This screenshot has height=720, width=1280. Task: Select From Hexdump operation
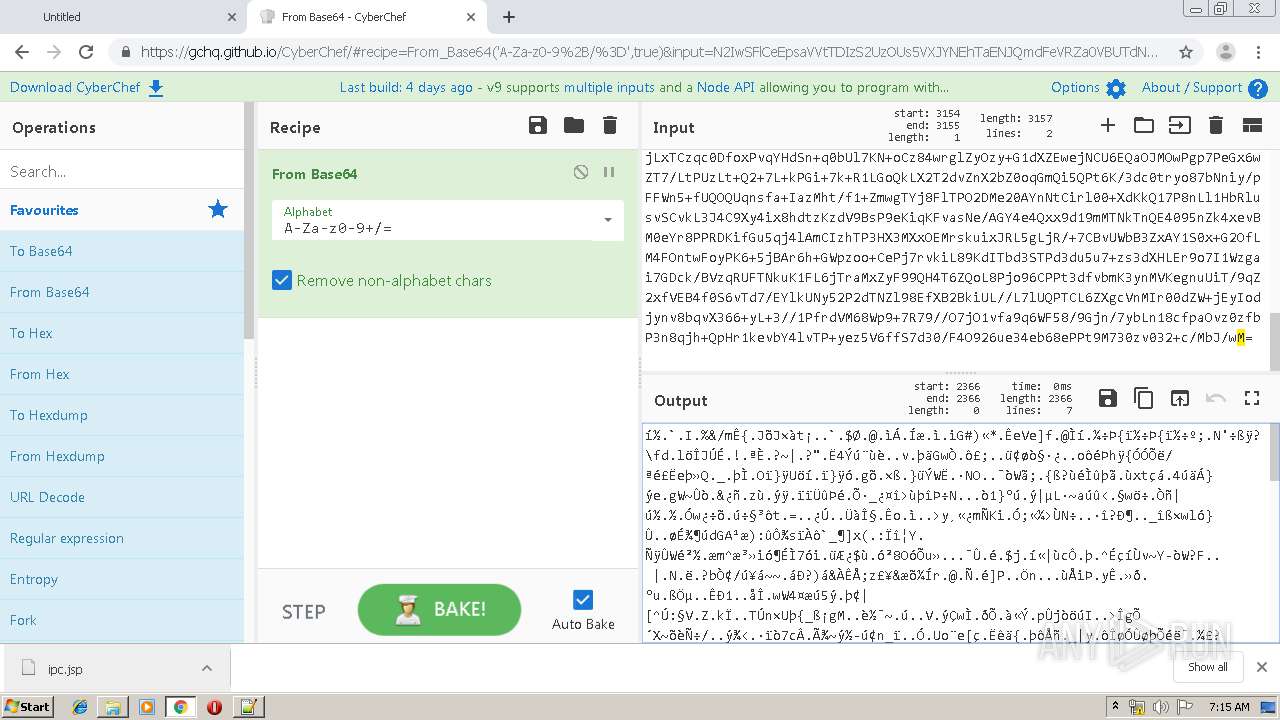[122, 456]
